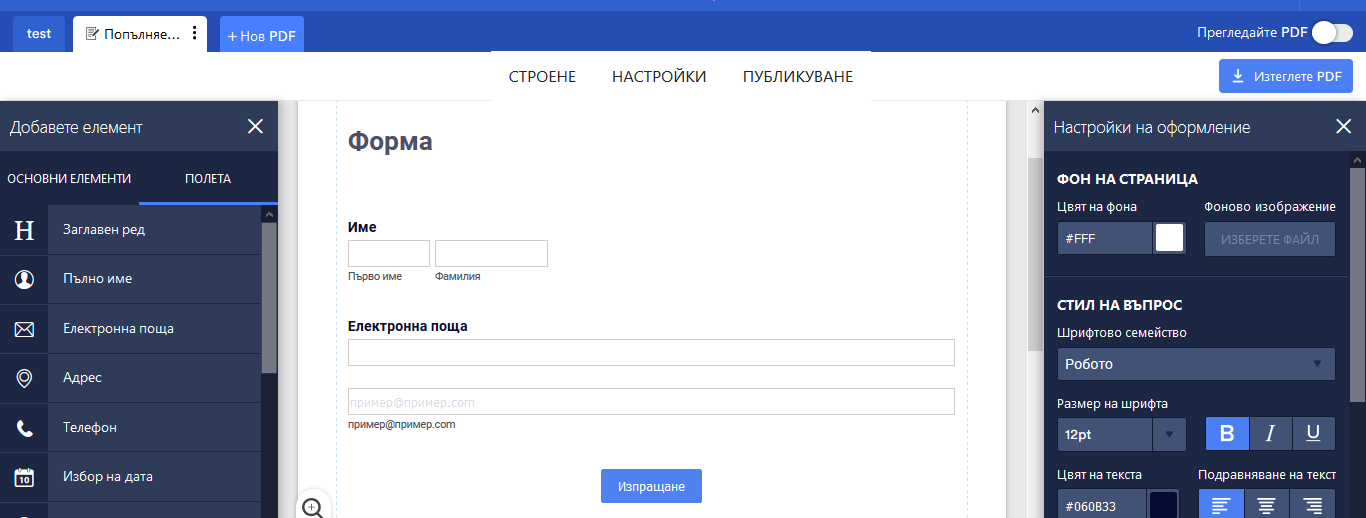Click the design settings panel scrollbar
1366x518 pixels.
pos(1357,285)
